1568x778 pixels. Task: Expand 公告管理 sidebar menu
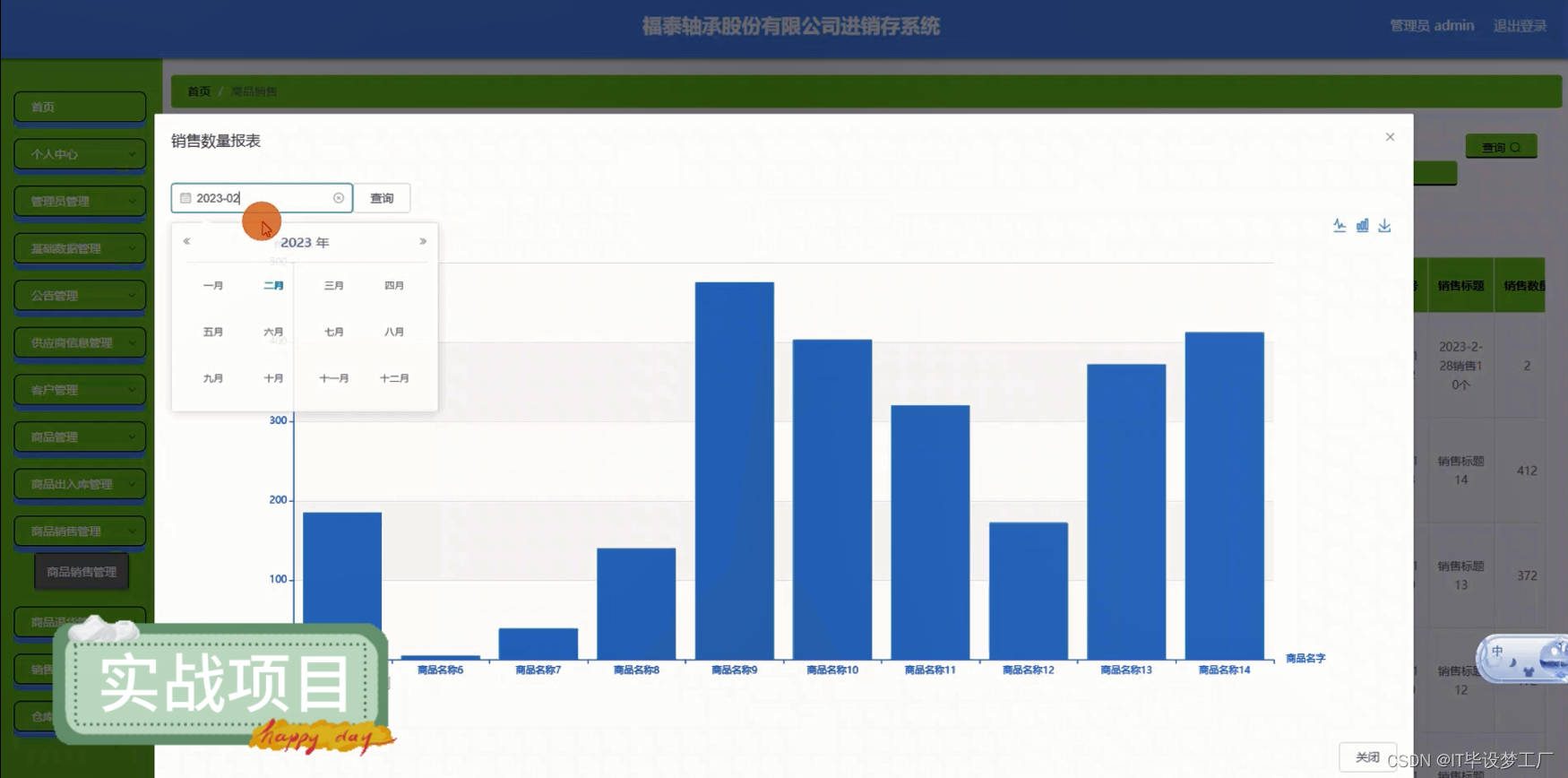(80, 295)
